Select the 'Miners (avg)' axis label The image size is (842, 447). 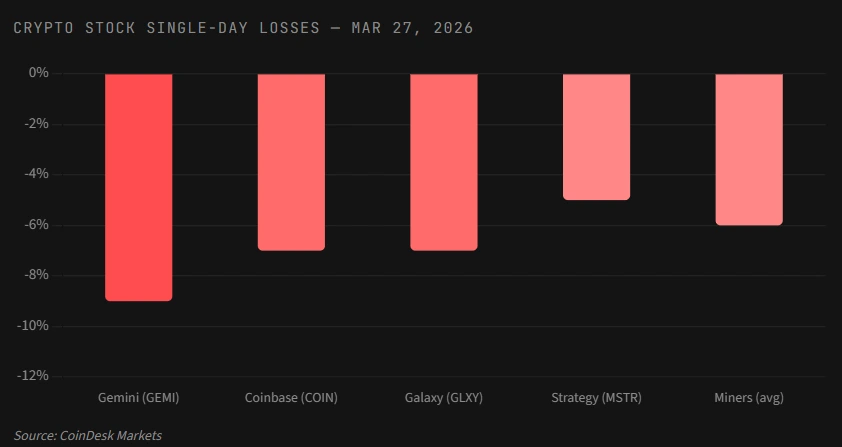pyautogui.click(x=749, y=398)
